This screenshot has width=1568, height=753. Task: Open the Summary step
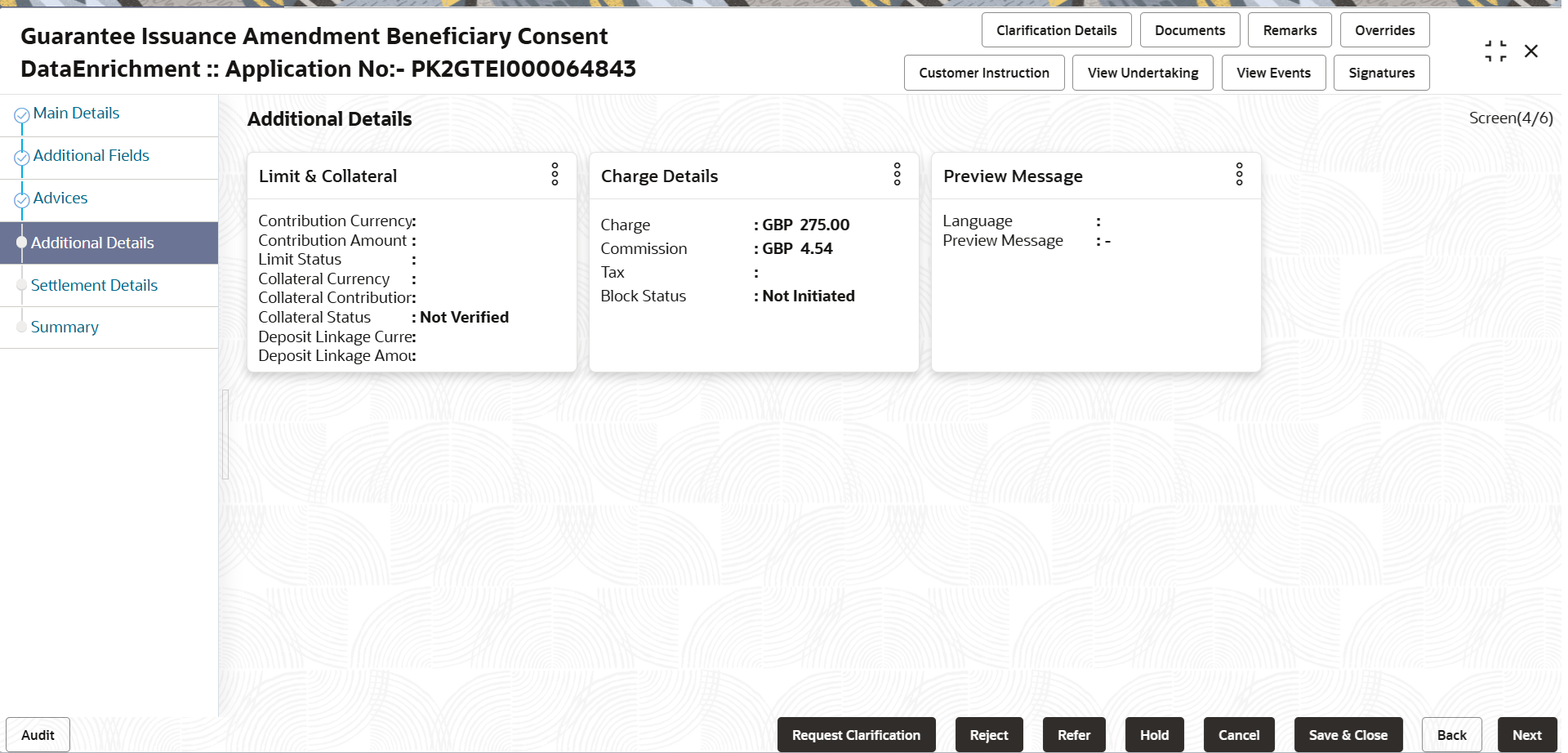(x=65, y=327)
